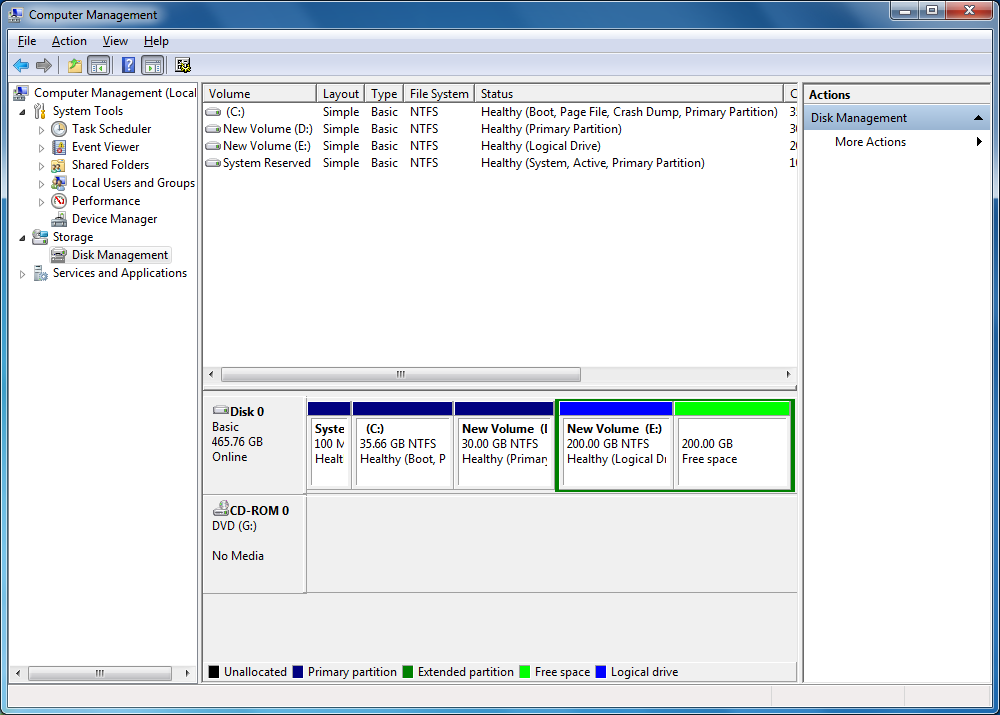Click the drive icon of New Volume (D:) row
This screenshot has height=715, width=1000.
tap(213, 129)
